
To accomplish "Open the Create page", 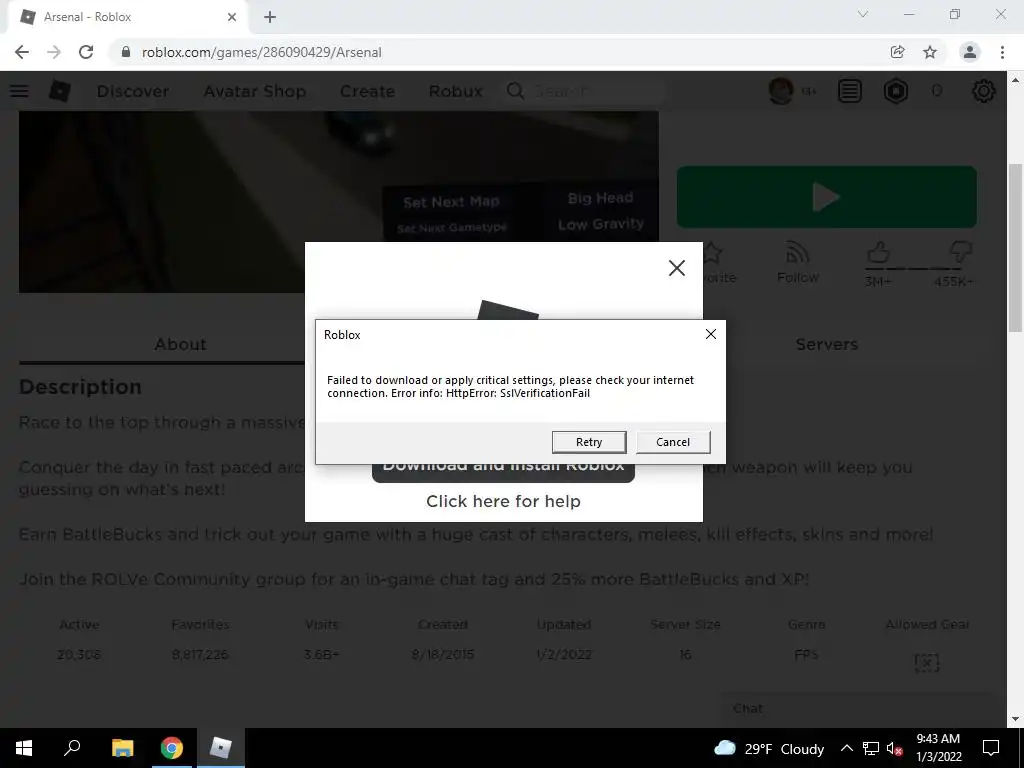I will point(367,91).
